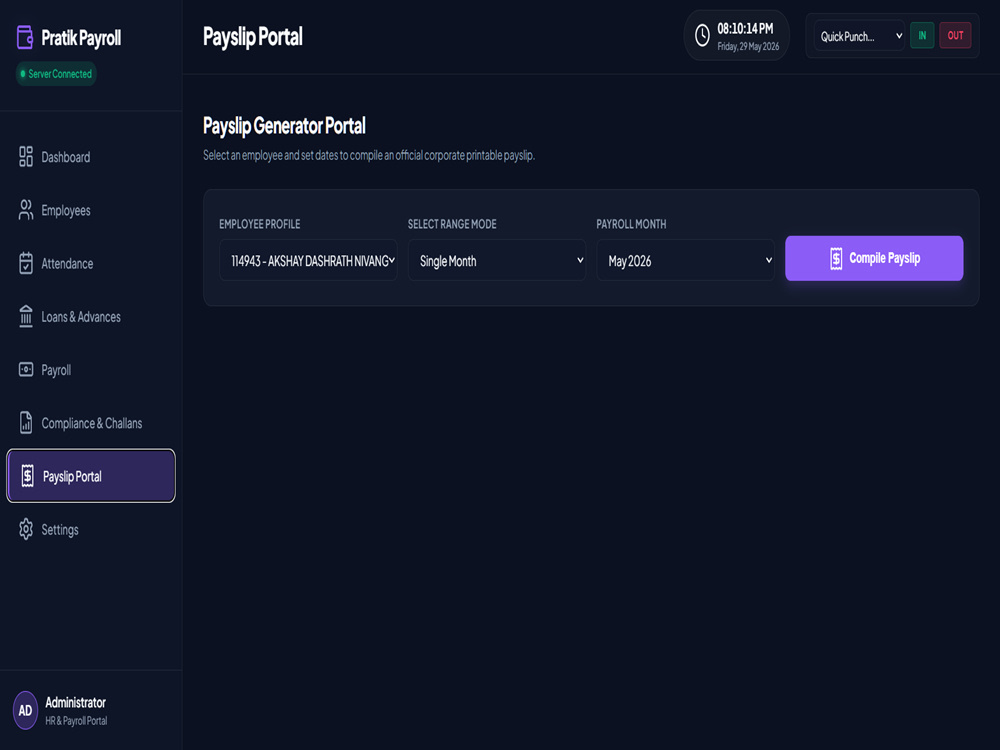The width and height of the screenshot is (1000, 750).
Task: Click the HR & Payroll Portal subtitle
Action: 76,721
